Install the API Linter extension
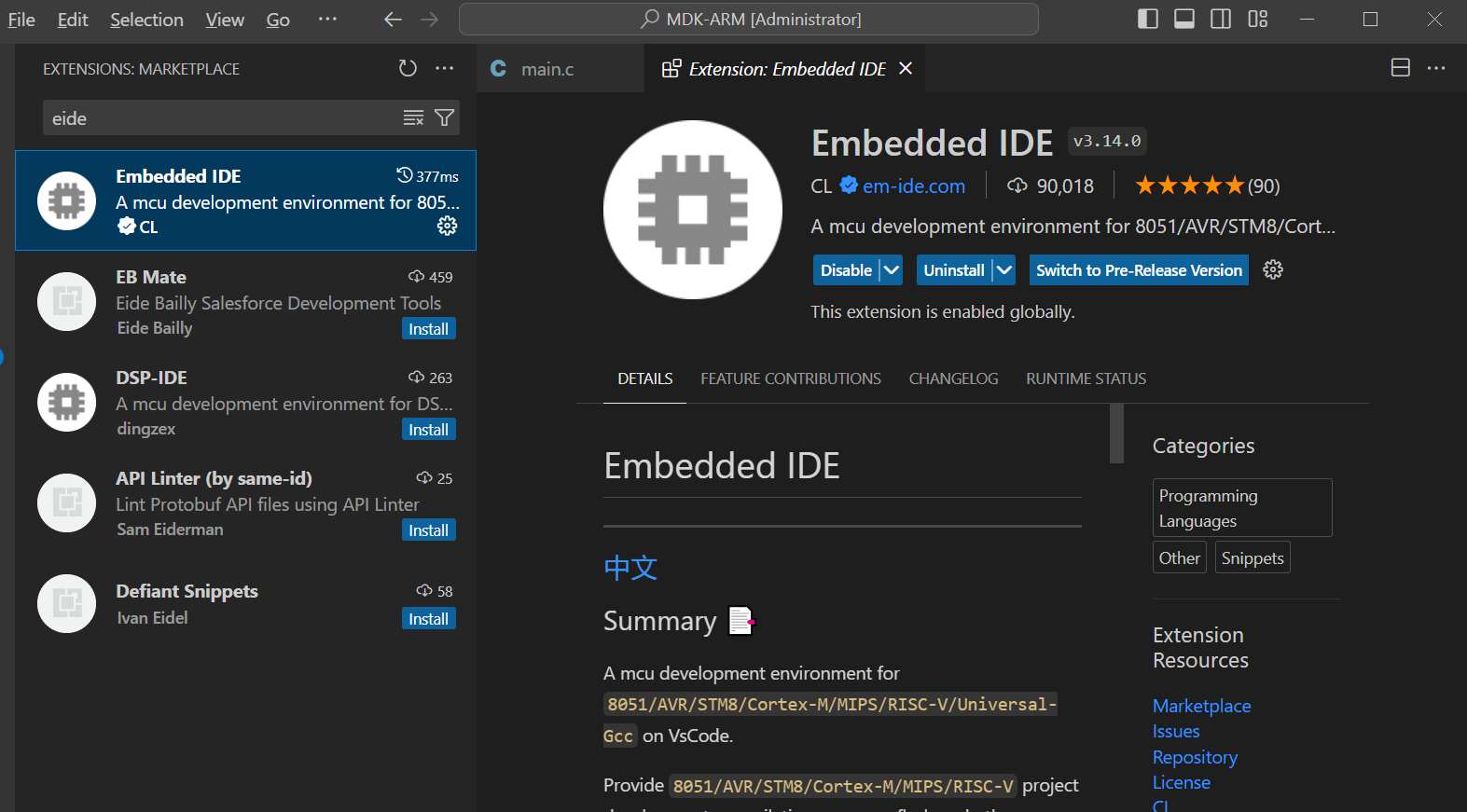 click(x=429, y=530)
